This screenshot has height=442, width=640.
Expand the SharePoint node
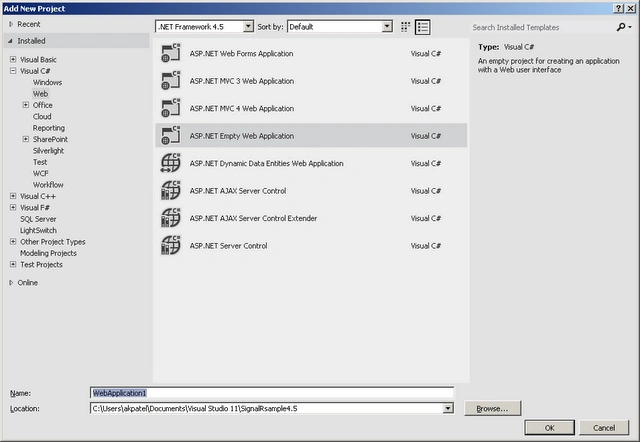(x=26, y=139)
